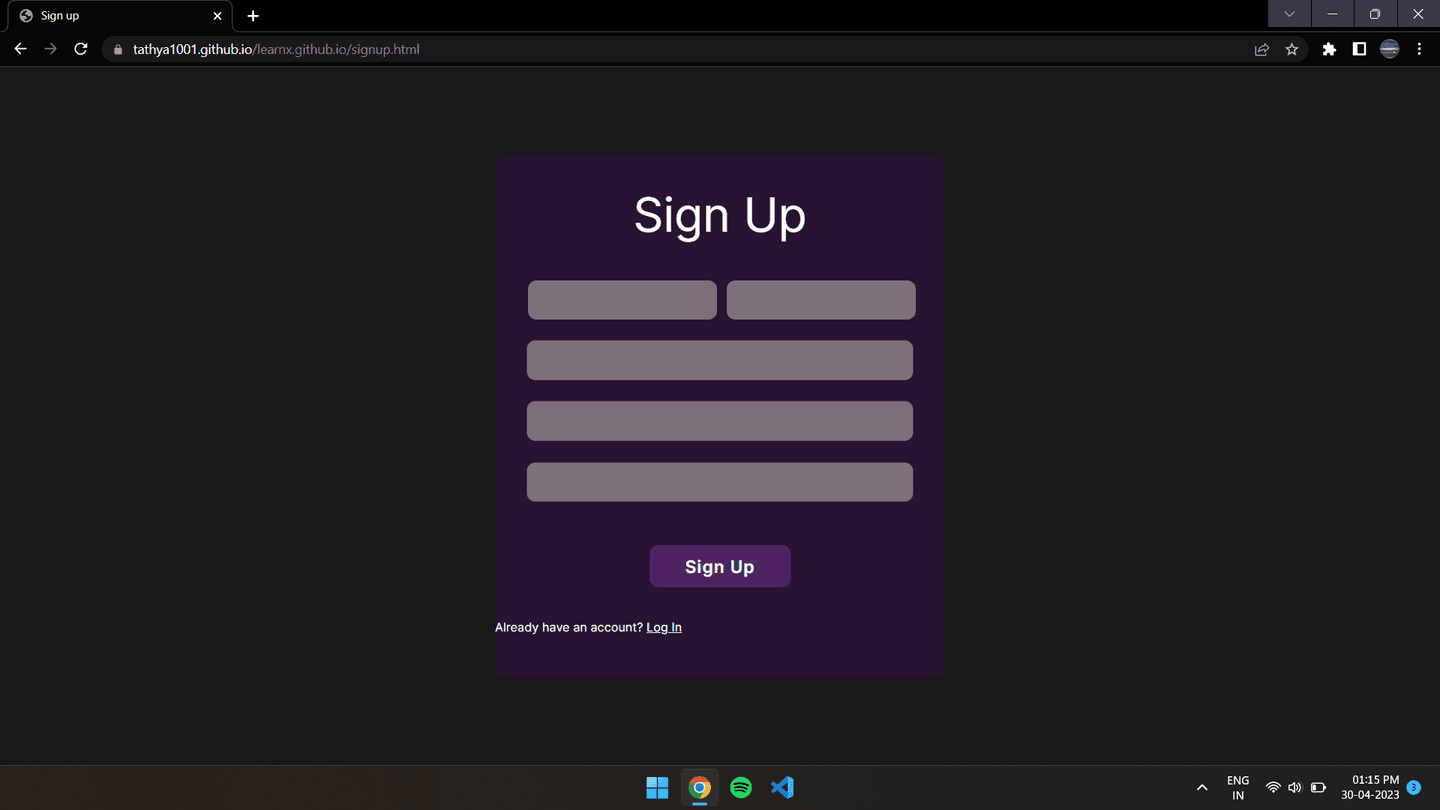Open the volume control in tray
The height and width of the screenshot is (810, 1440).
click(x=1295, y=788)
